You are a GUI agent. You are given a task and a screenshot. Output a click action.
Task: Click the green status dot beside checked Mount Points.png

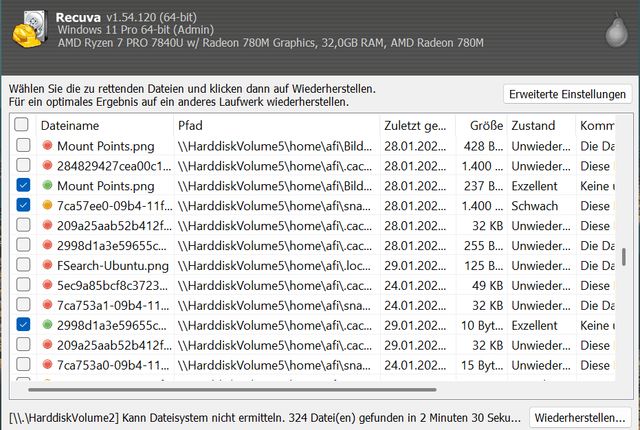(47, 186)
